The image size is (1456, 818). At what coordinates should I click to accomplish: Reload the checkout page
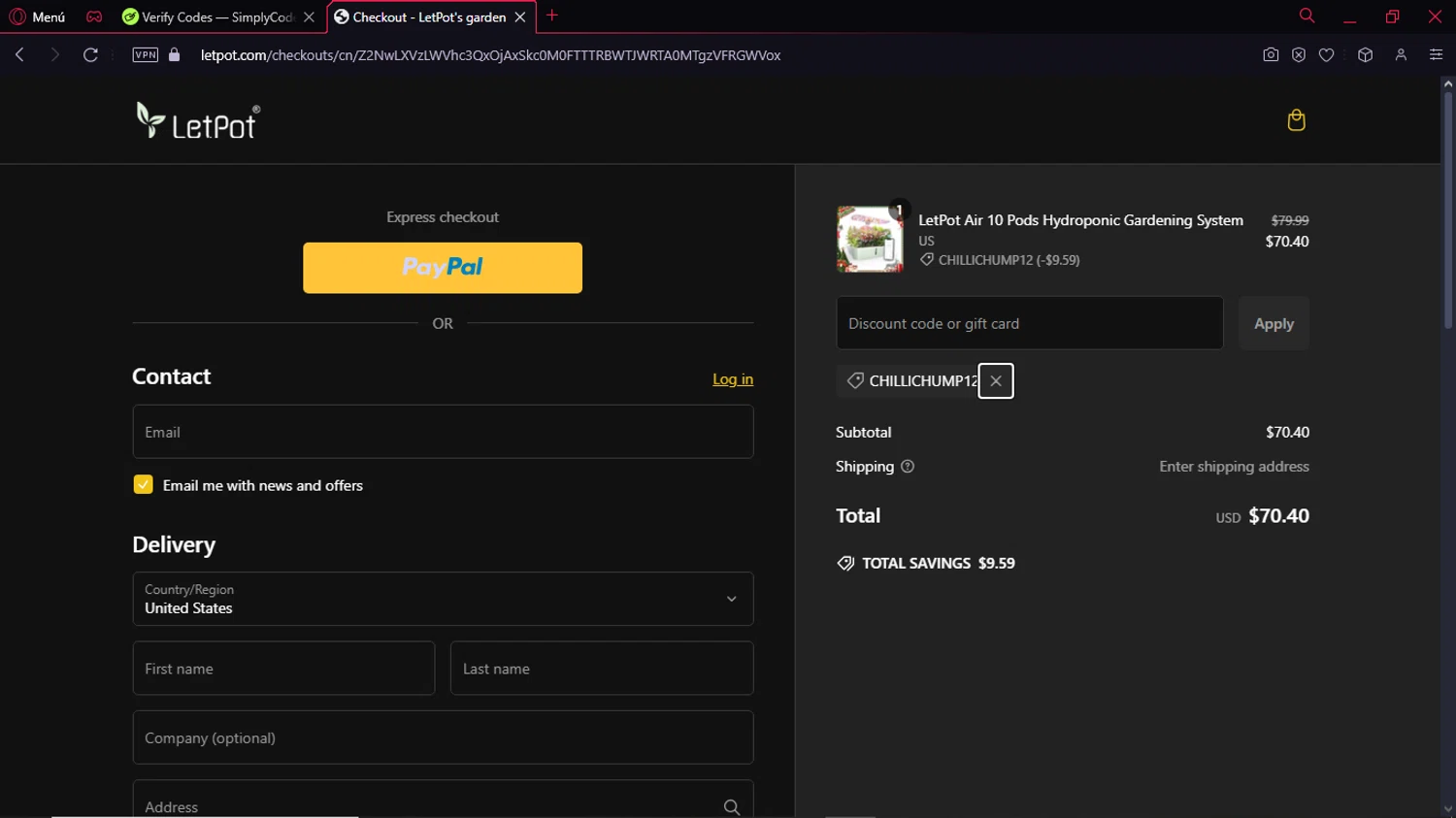[x=90, y=55]
